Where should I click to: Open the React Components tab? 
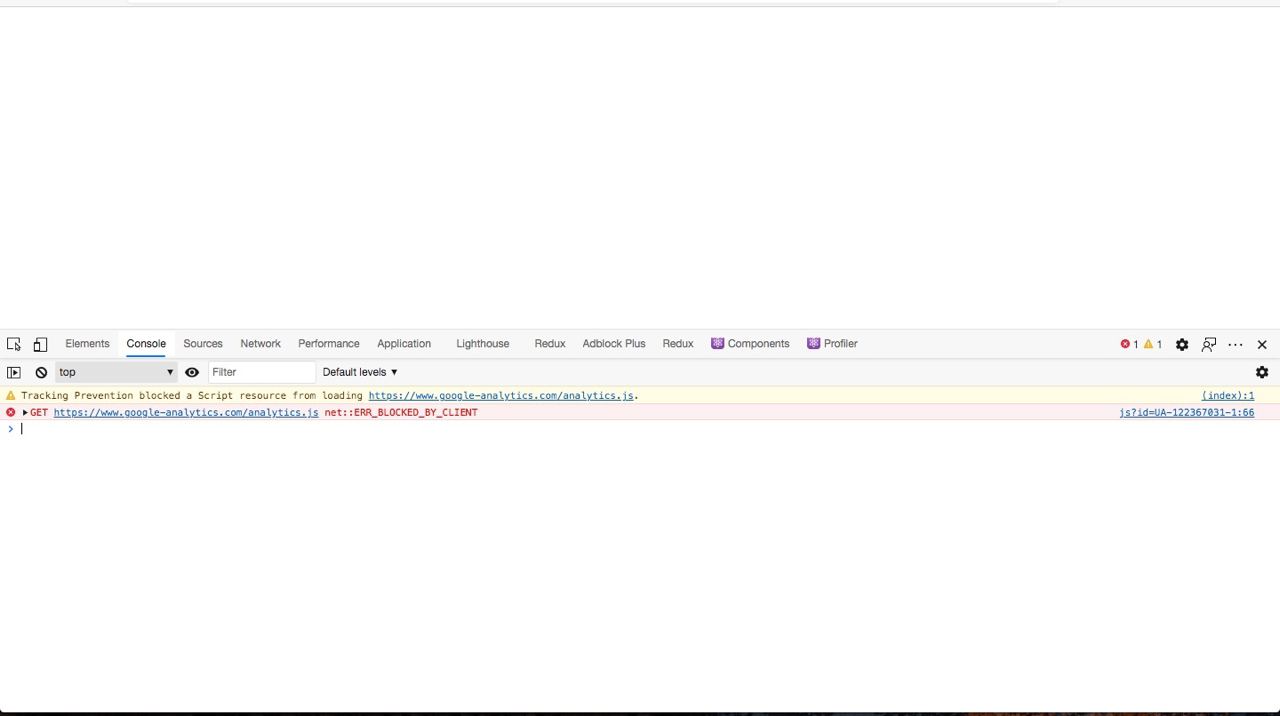750,343
